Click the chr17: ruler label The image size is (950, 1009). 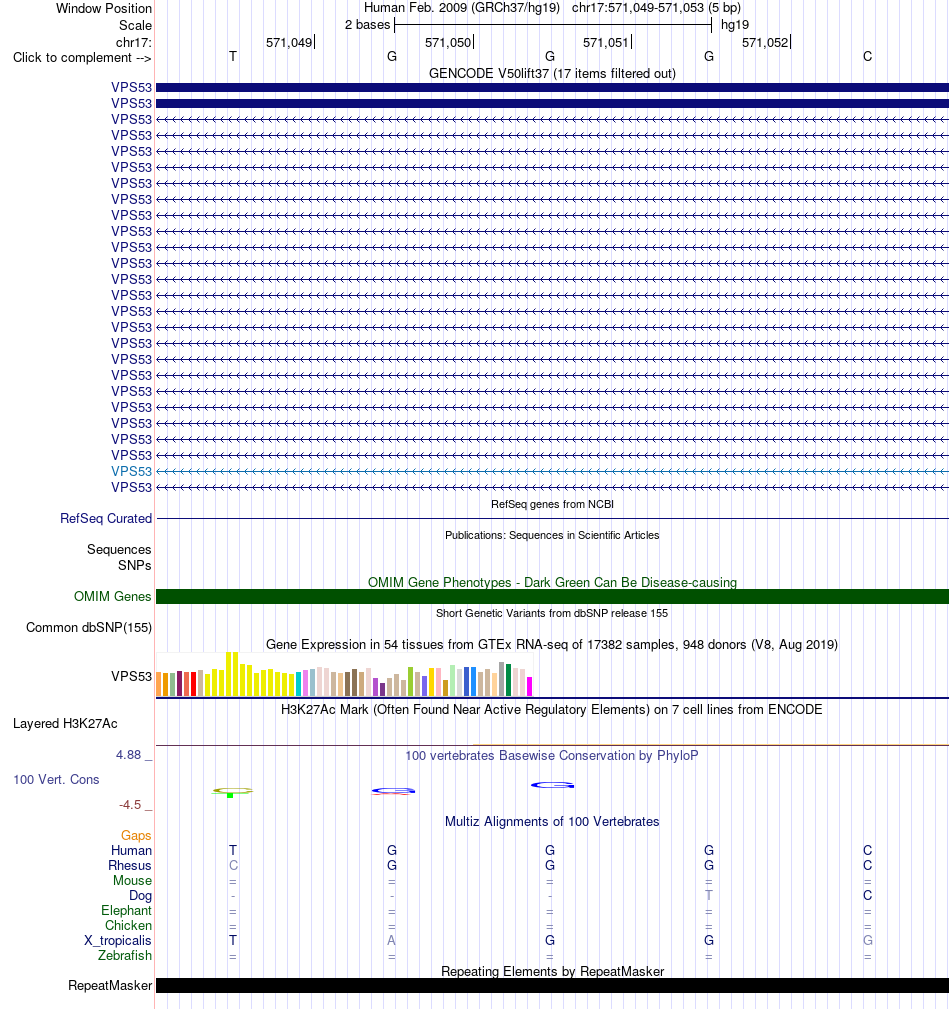[134, 42]
